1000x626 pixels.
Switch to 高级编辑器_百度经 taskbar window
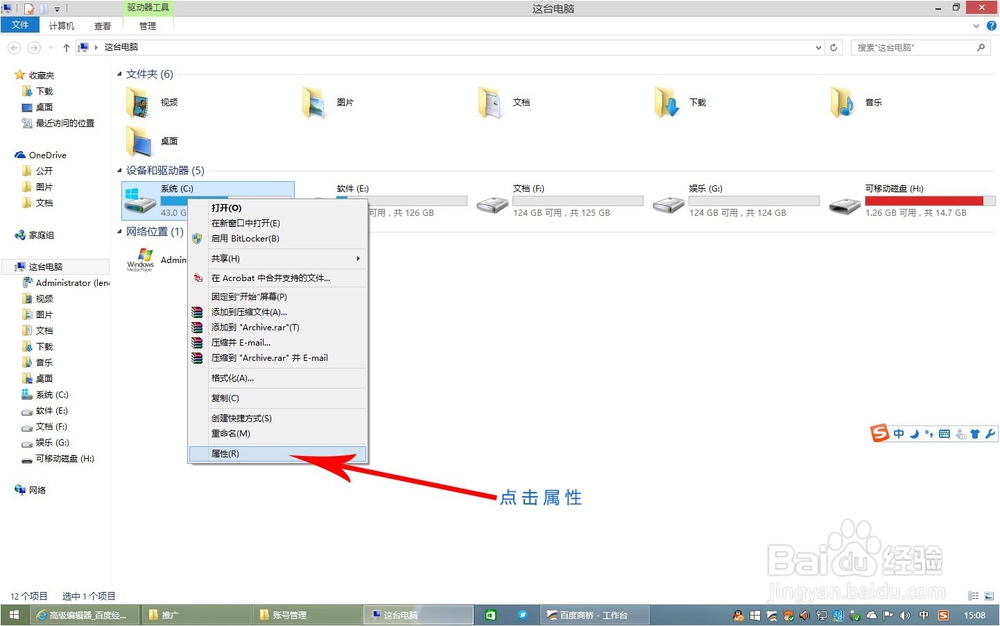click(84, 615)
